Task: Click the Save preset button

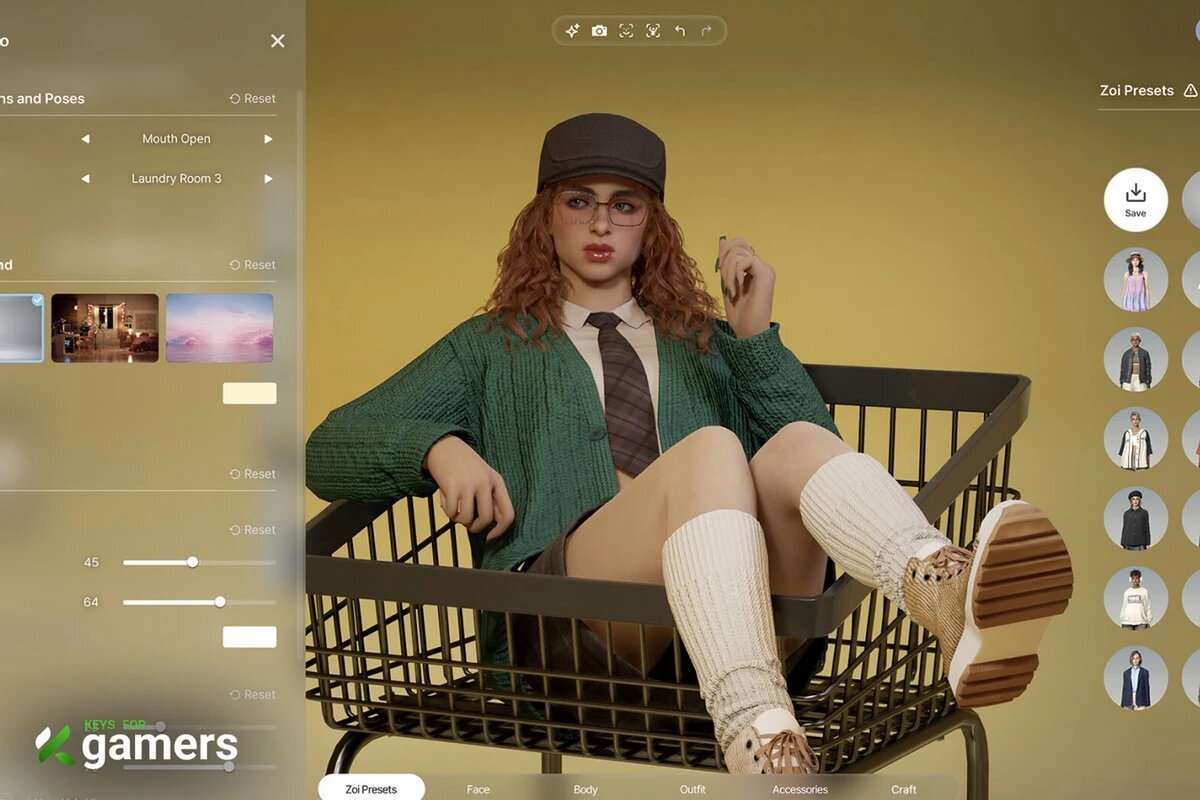Action: pyautogui.click(x=1136, y=200)
